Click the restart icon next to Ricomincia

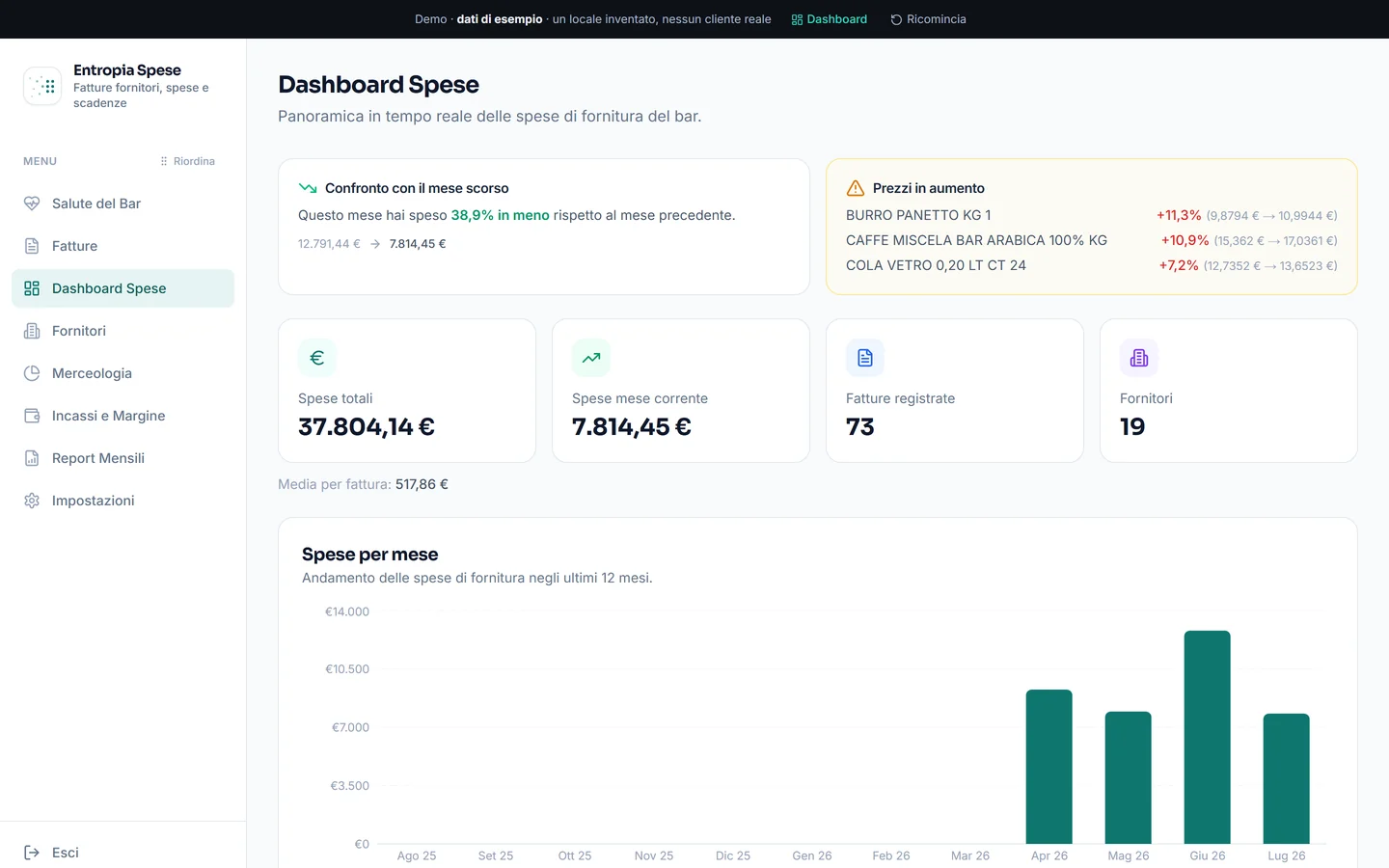pyautogui.click(x=896, y=19)
